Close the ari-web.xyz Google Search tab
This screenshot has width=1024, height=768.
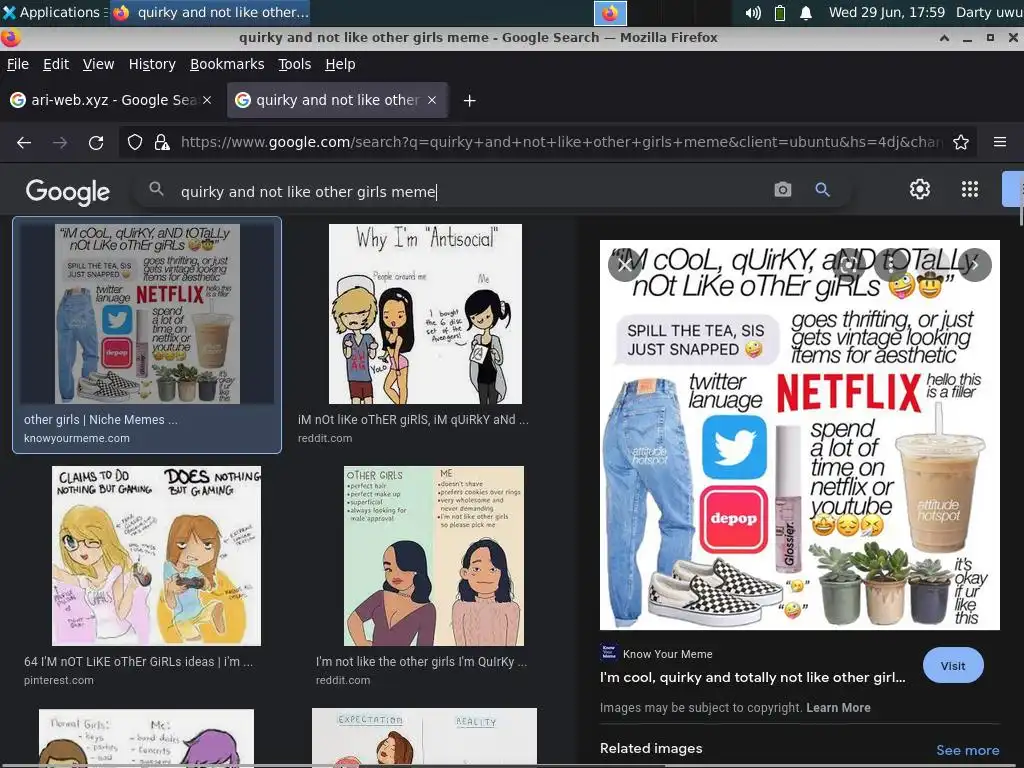tap(207, 100)
